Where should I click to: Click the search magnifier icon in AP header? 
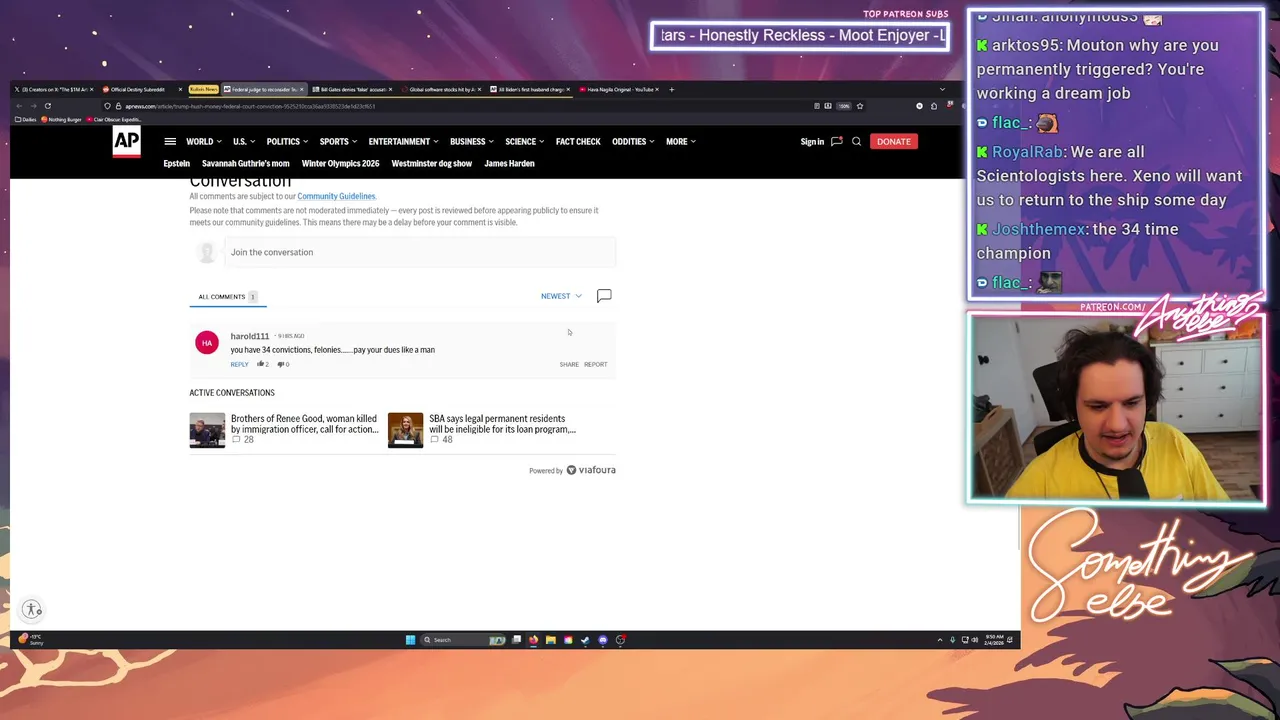pos(856,142)
